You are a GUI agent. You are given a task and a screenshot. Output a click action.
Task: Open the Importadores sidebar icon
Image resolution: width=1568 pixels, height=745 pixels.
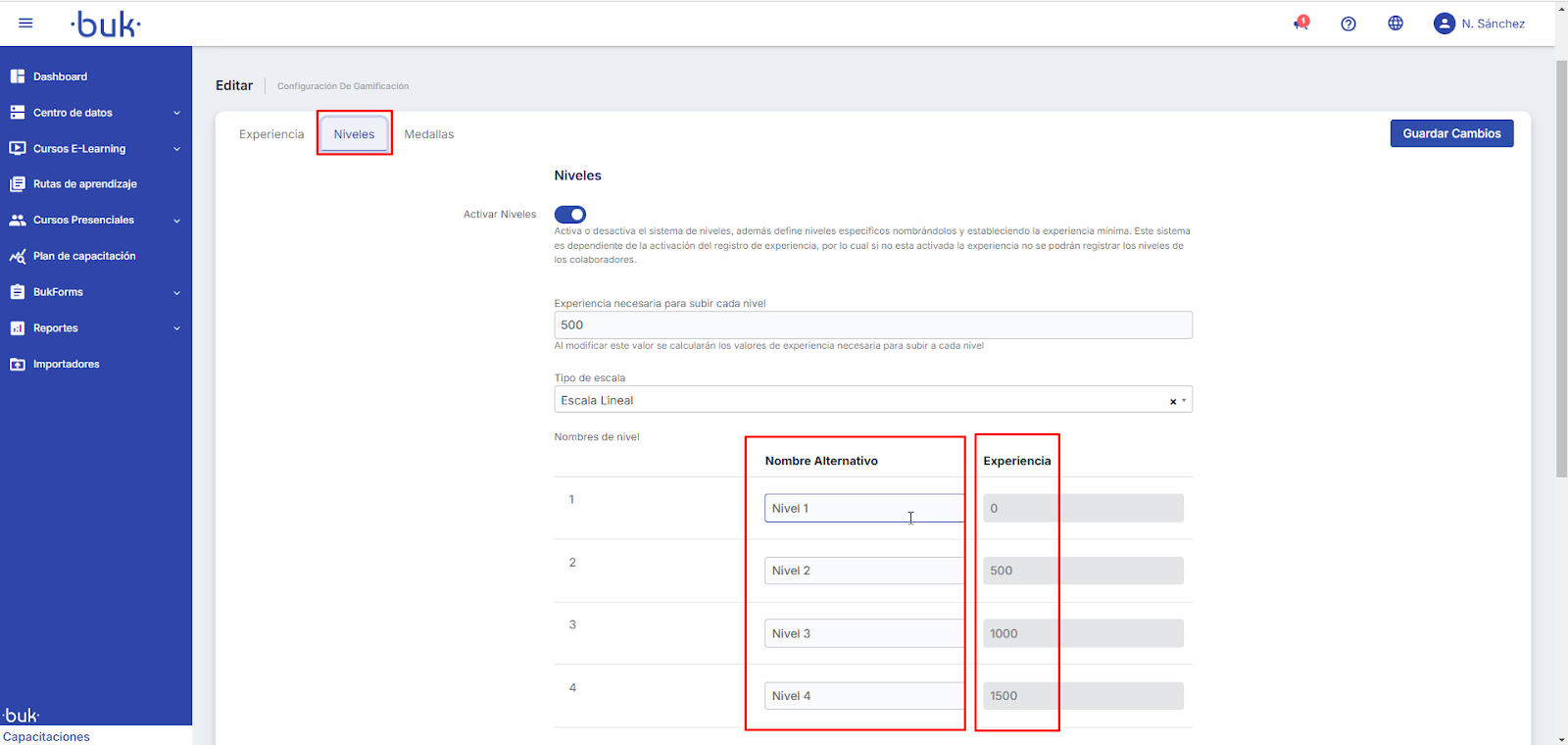click(18, 364)
